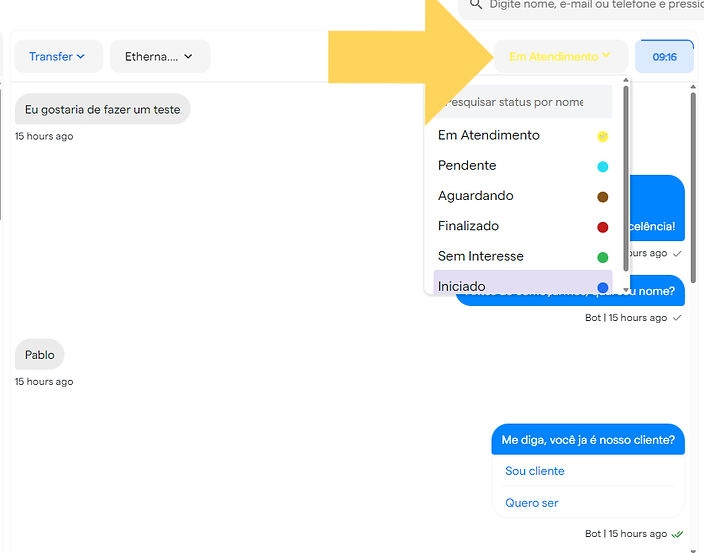Click the brown dot next to Aguardando

point(602,197)
